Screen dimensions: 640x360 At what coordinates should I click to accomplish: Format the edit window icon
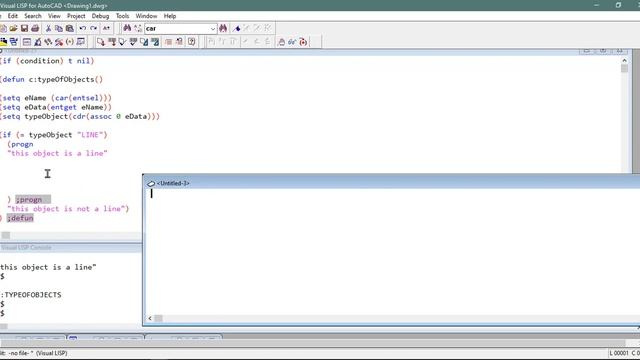[144, 42]
